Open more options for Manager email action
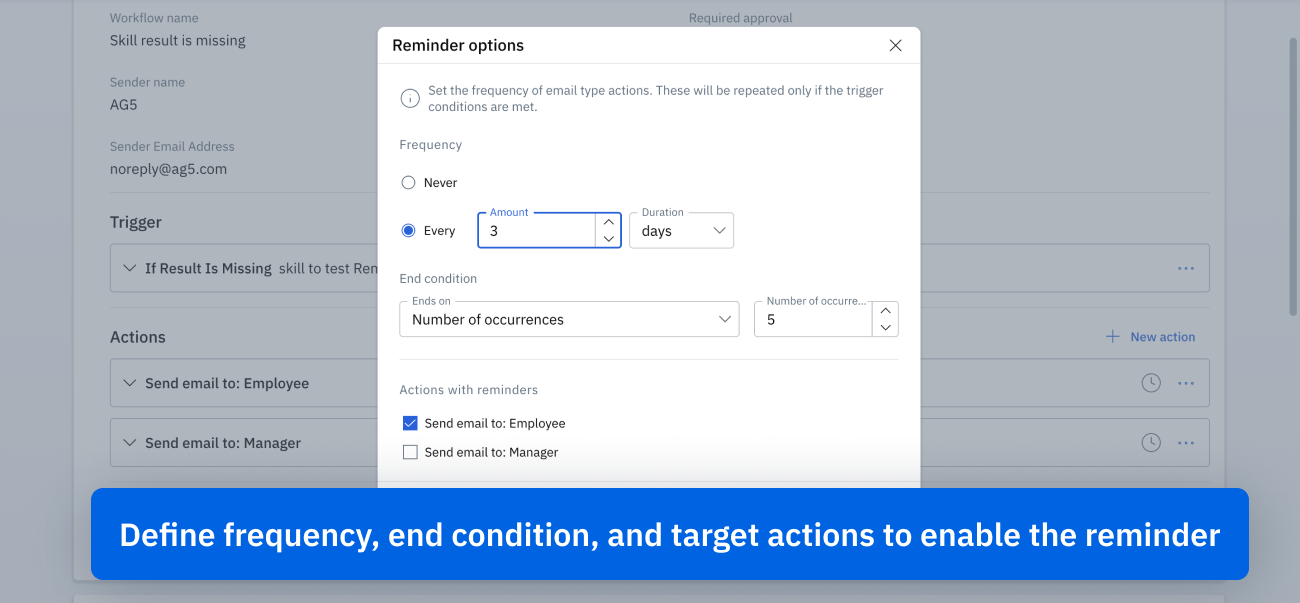This screenshot has width=1300, height=603. click(x=1186, y=443)
